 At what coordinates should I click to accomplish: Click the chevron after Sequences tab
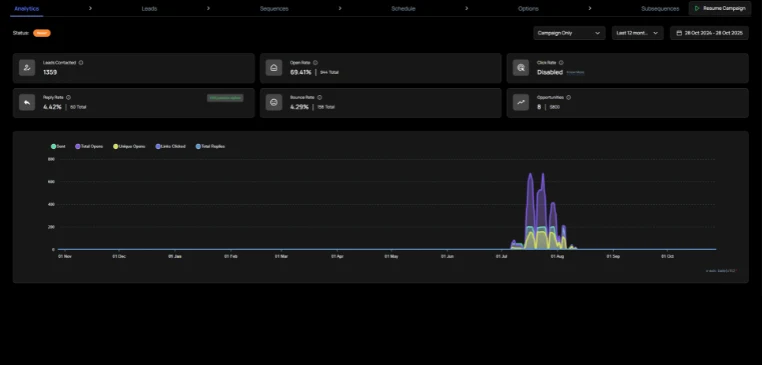coord(340,8)
